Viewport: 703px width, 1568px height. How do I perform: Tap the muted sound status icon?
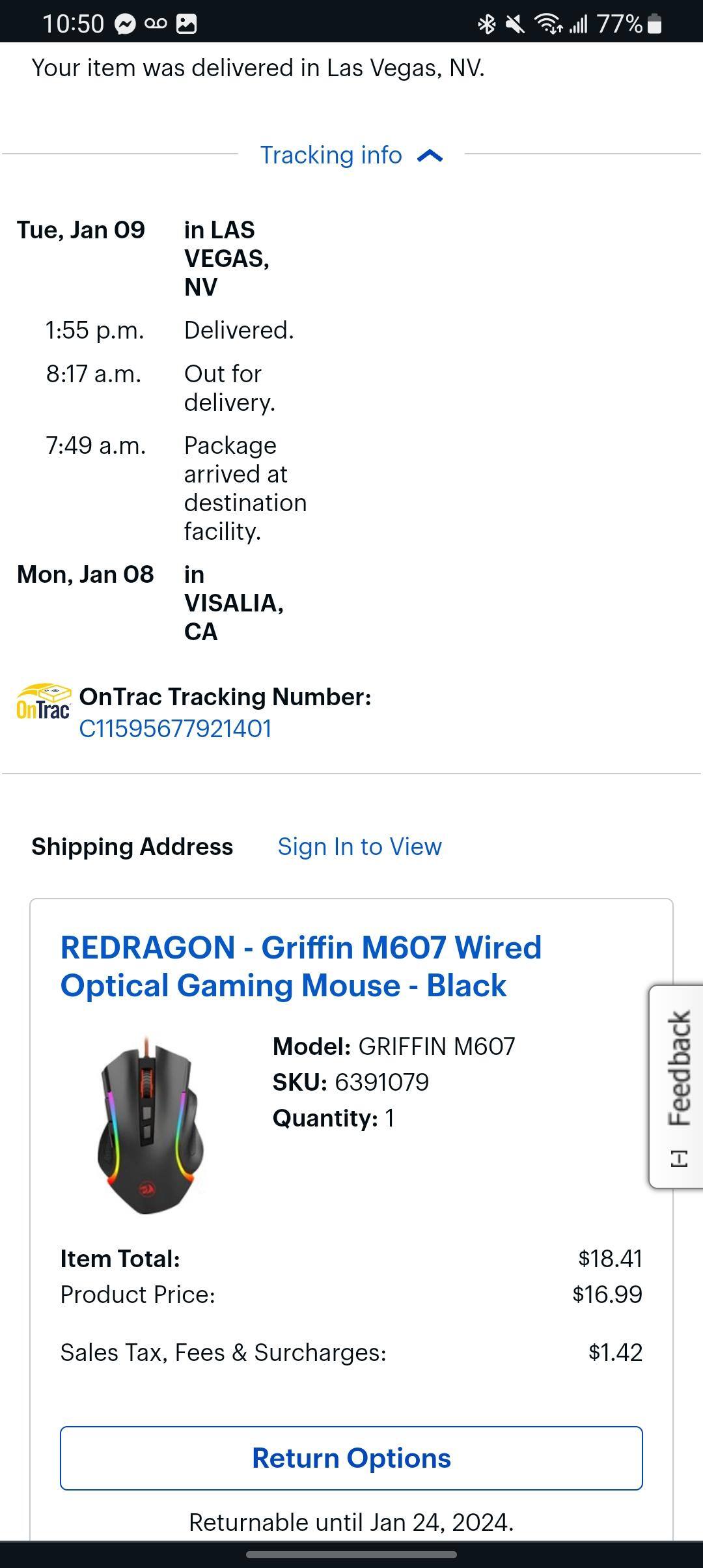(x=515, y=24)
